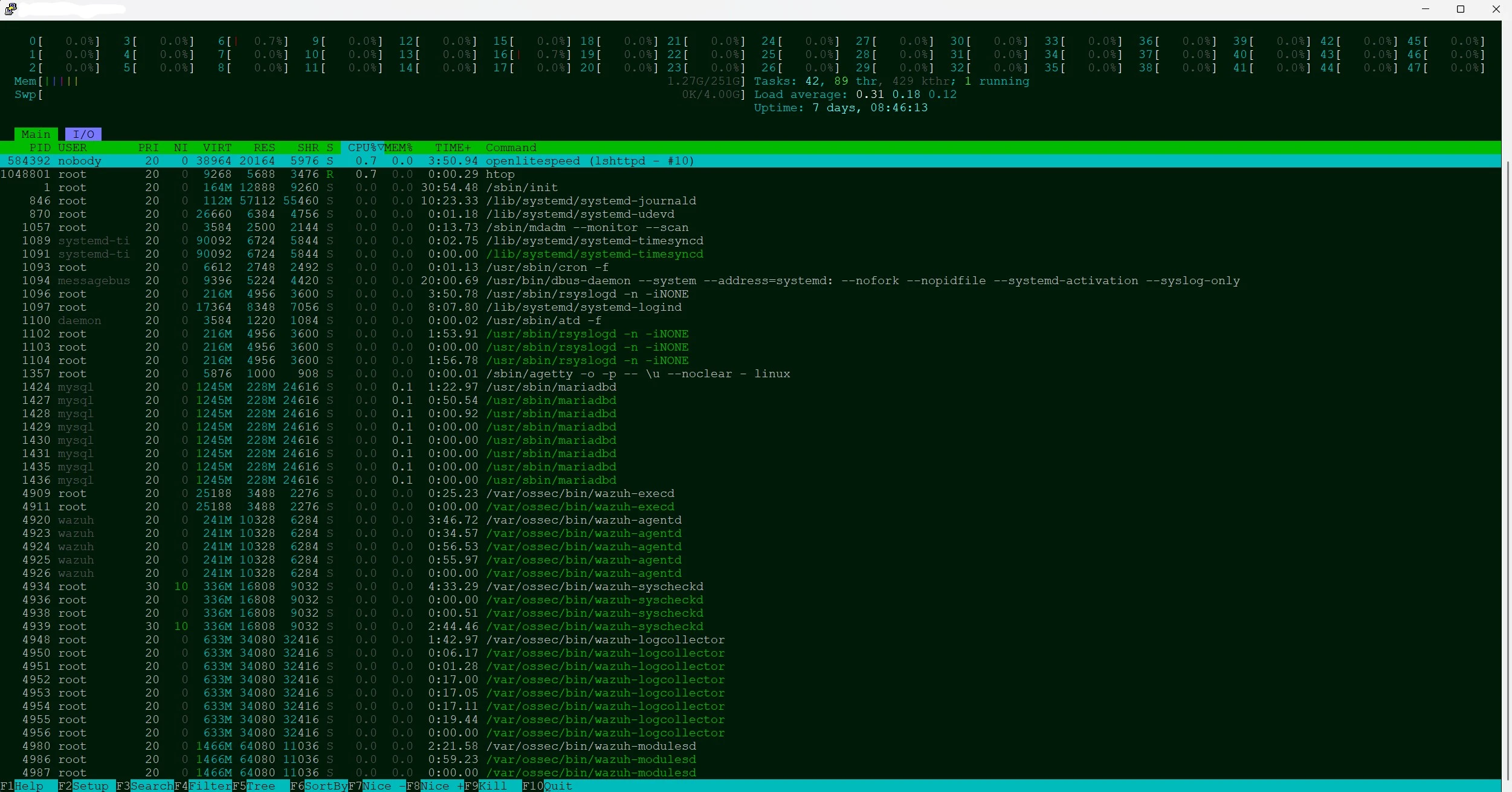Select the openlitespeed (lshttpd - #10) process row
This screenshot has height=792, width=1512.
[x=751, y=161]
